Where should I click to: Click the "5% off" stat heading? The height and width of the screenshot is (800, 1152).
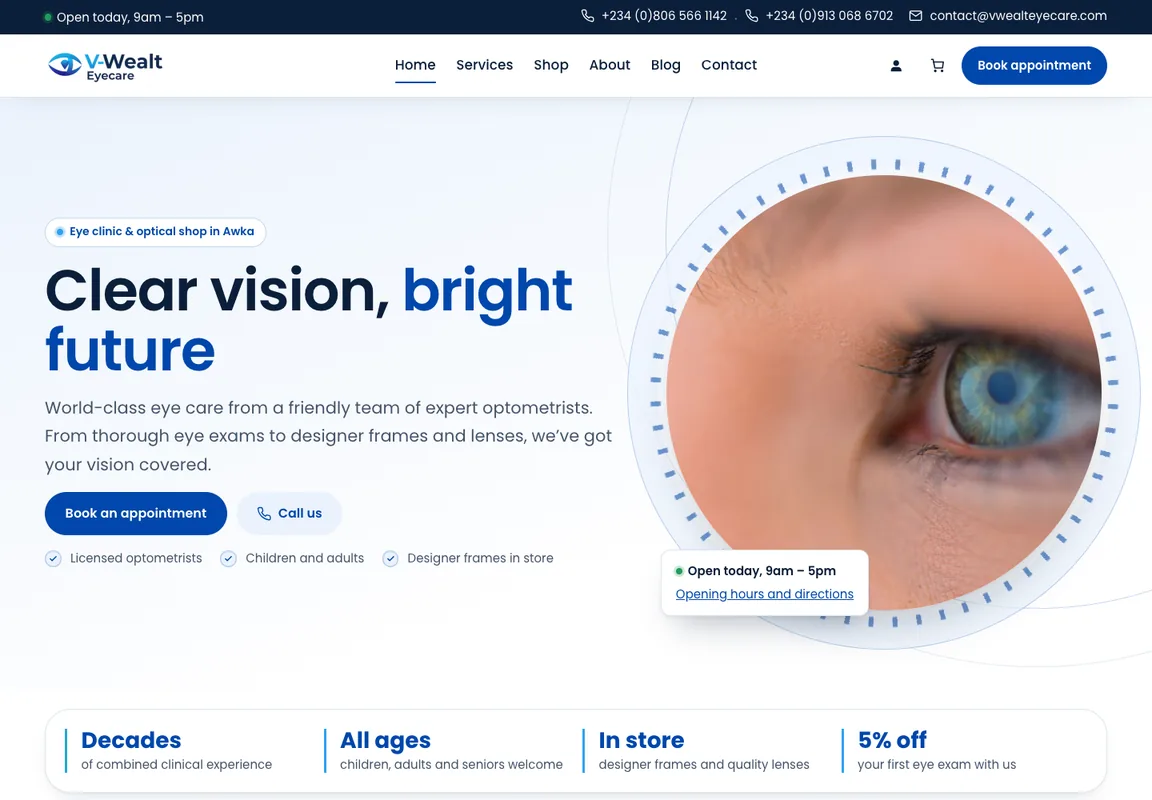tap(892, 740)
